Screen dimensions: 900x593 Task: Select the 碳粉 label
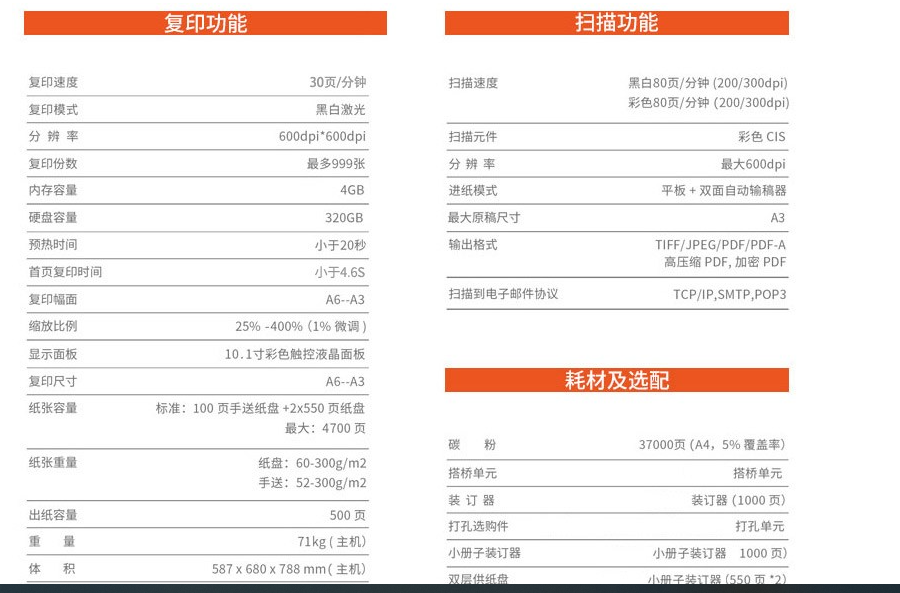472,444
